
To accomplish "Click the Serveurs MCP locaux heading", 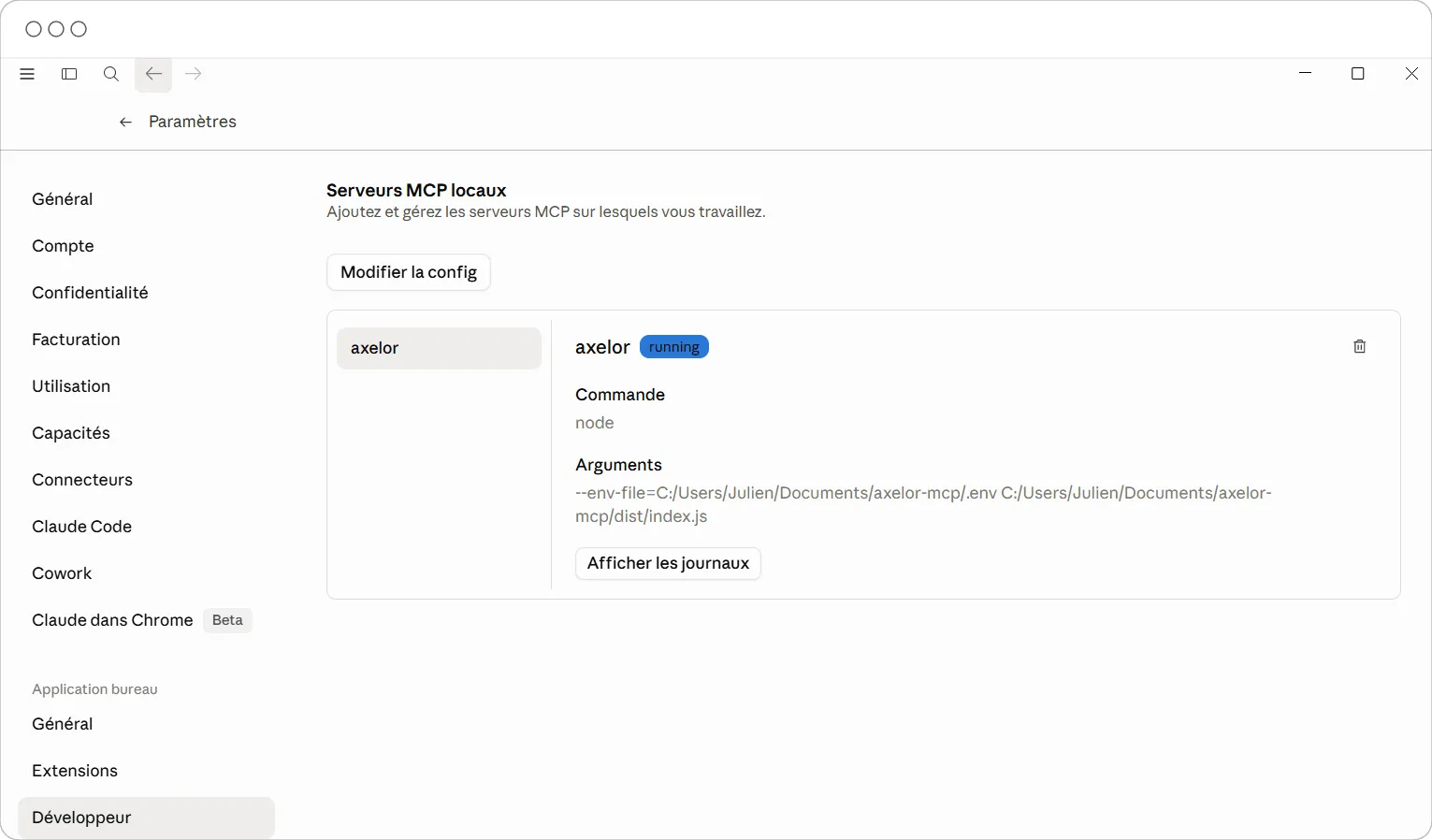I will [x=416, y=190].
